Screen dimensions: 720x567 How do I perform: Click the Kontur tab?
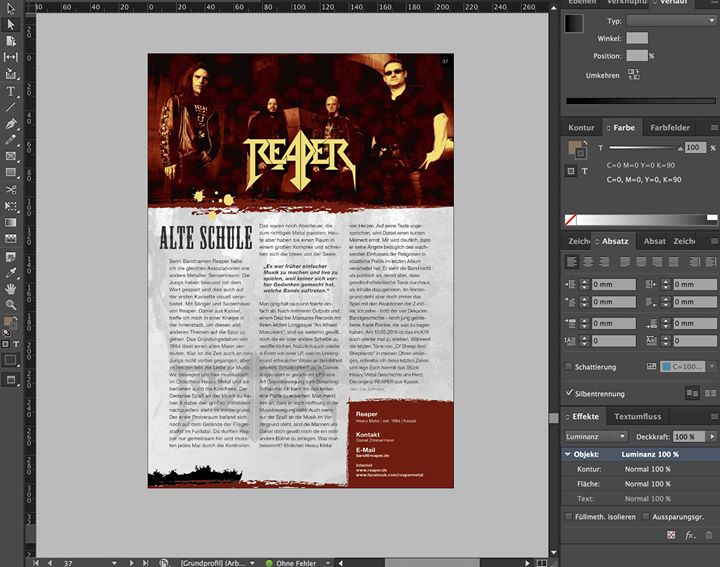(x=581, y=128)
